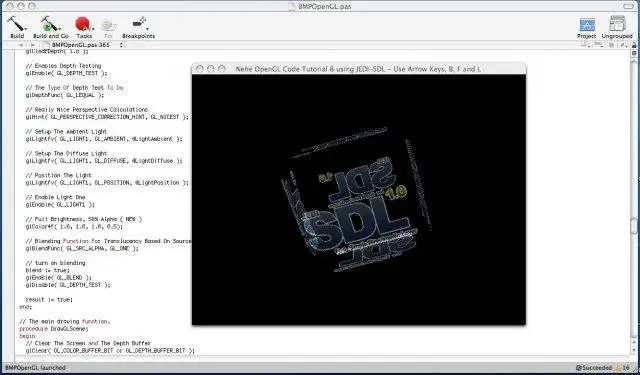Click the file icon beside BMPOpenGL.pas:365

[47, 44]
